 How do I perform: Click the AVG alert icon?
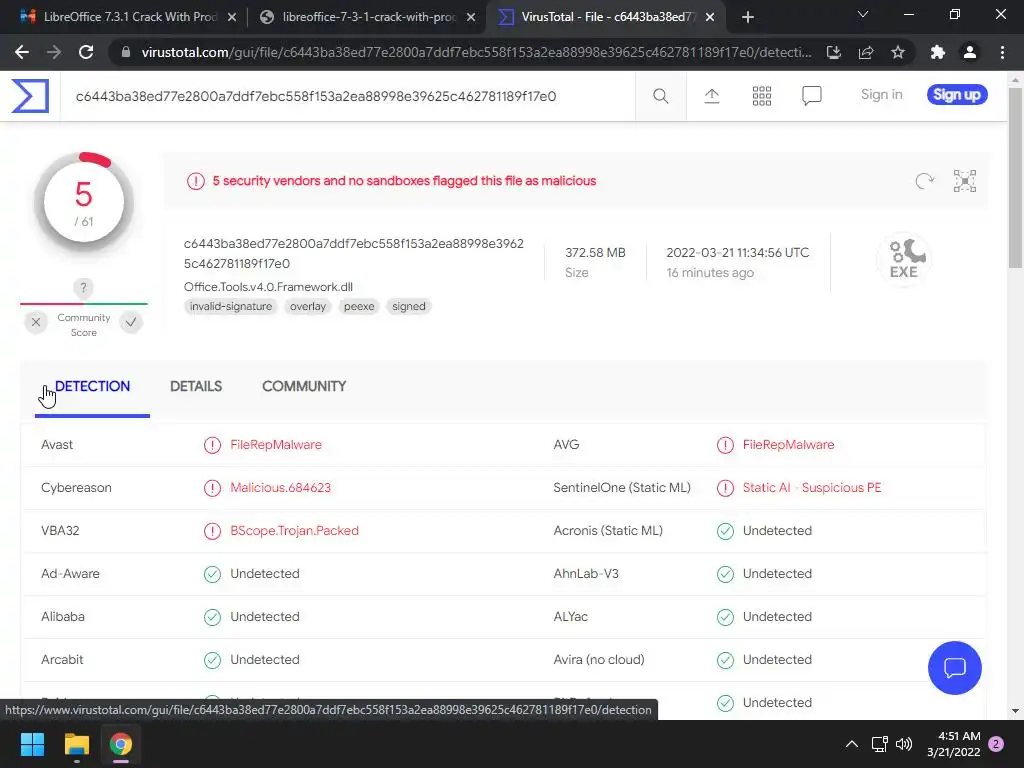(x=725, y=445)
